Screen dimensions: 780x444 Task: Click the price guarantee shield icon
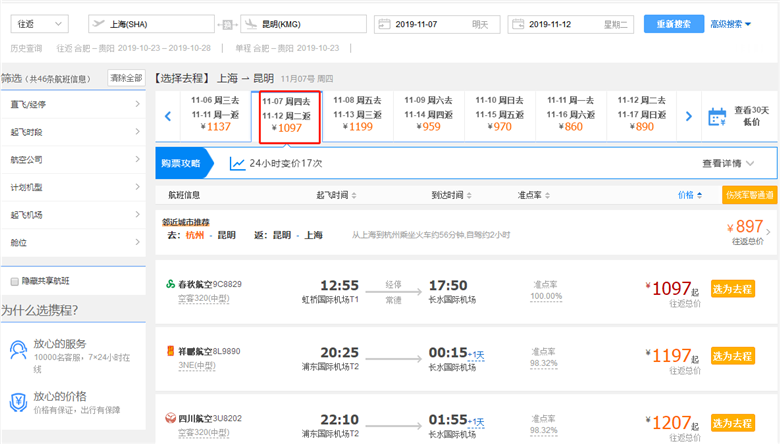tap(18, 402)
